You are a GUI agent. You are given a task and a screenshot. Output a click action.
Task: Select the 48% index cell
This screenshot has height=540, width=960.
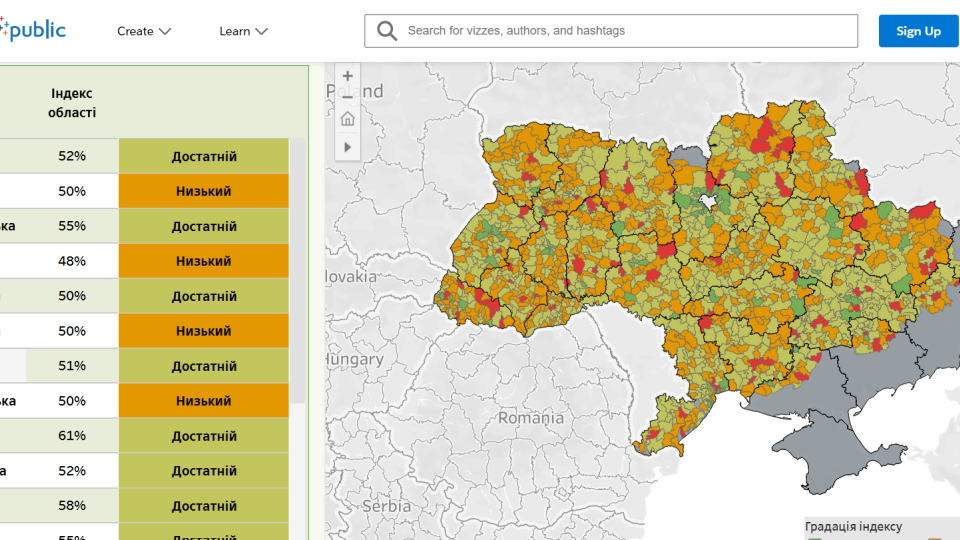click(x=72, y=261)
